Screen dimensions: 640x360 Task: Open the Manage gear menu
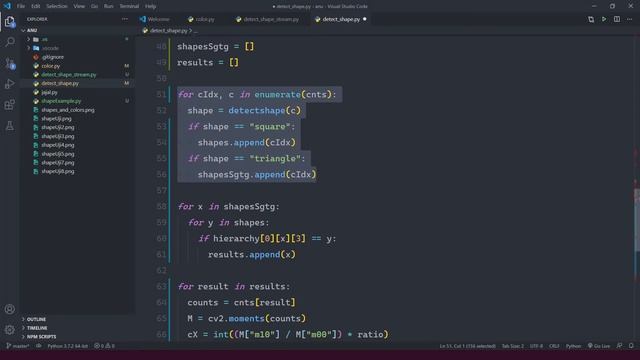(x=10, y=330)
